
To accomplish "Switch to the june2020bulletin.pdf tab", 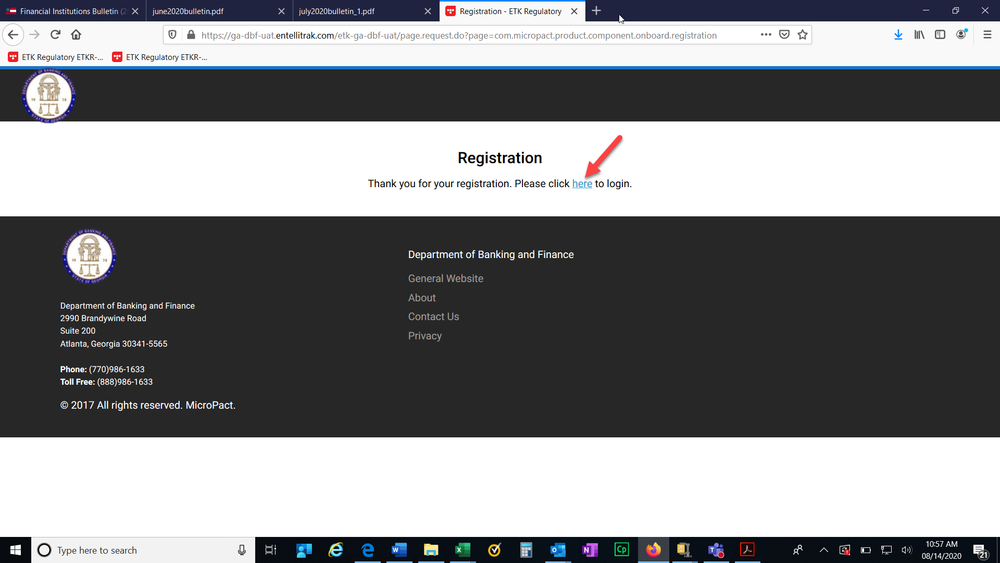I will click(210, 11).
